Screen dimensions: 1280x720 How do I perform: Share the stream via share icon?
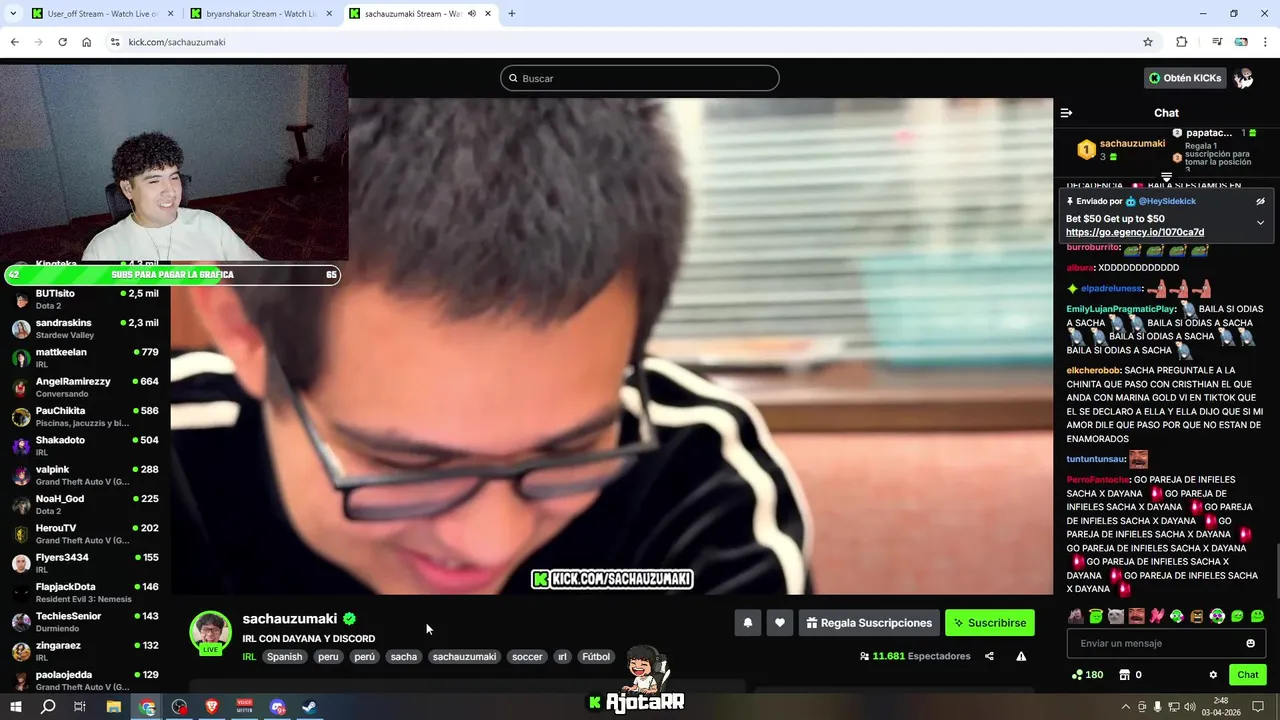(x=989, y=656)
